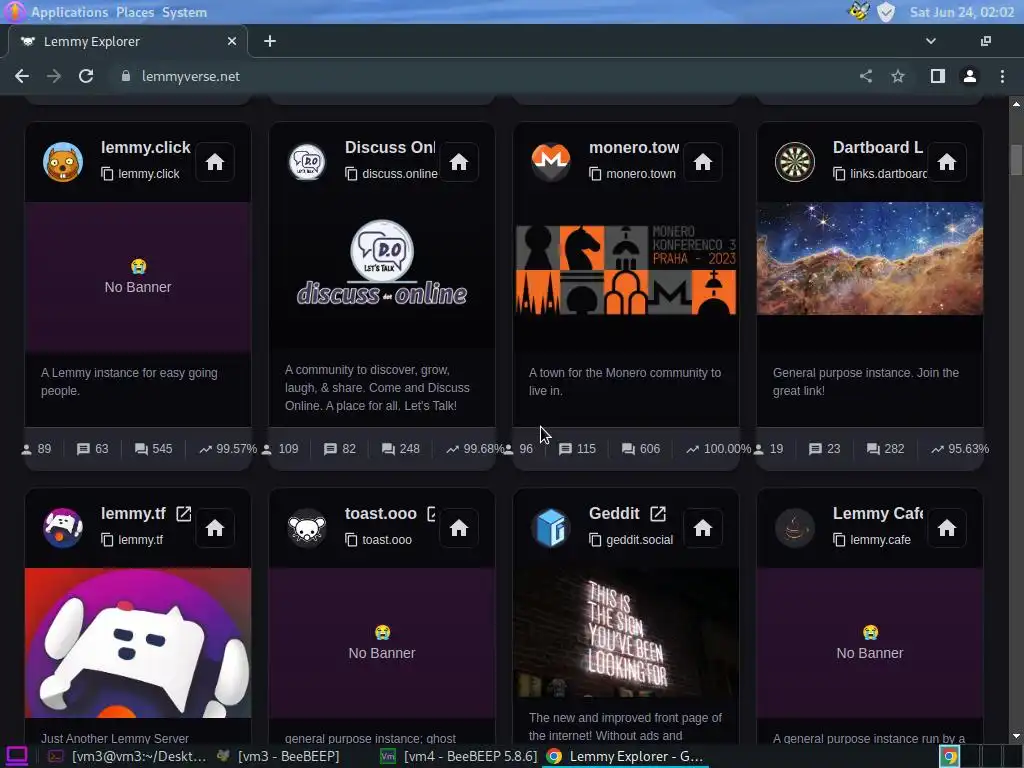Copy the links.dartboard domain via copy icon
This screenshot has width=1024, height=768.
[x=839, y=174]
